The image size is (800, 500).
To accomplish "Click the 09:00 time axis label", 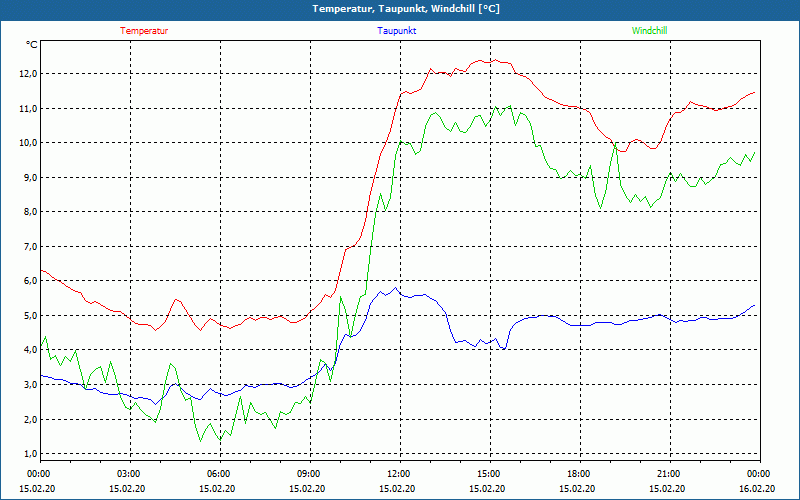I will click(x=308, y=473).
